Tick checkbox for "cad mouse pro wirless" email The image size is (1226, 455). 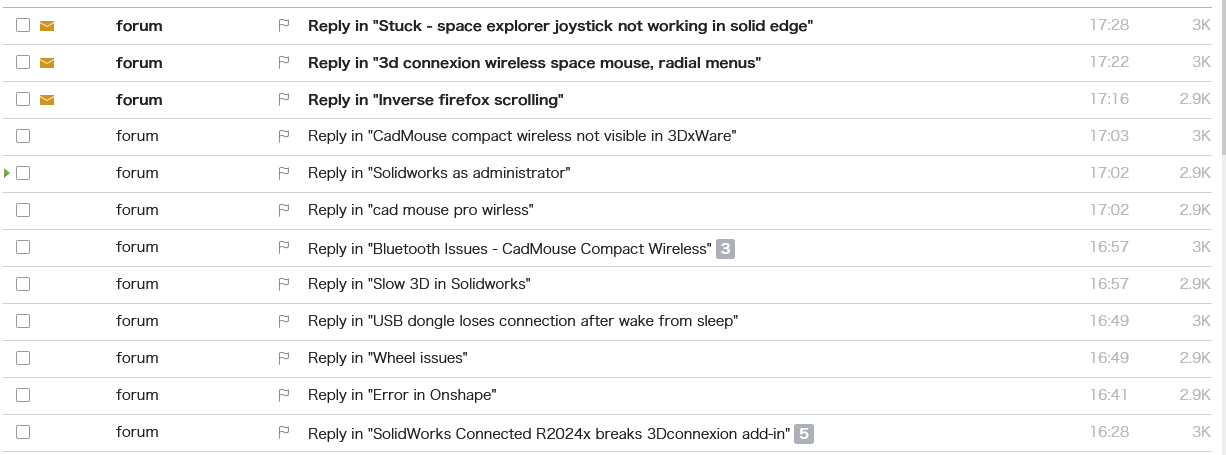point(23,210)
